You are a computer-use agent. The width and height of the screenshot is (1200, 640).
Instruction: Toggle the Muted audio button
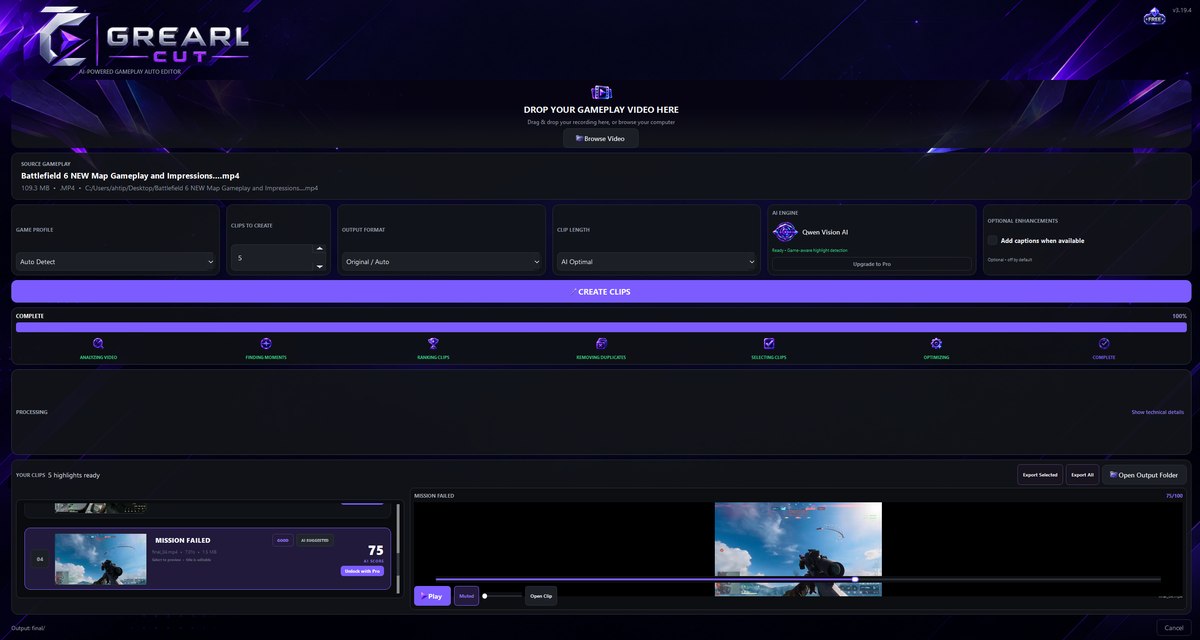pos(466,596)
